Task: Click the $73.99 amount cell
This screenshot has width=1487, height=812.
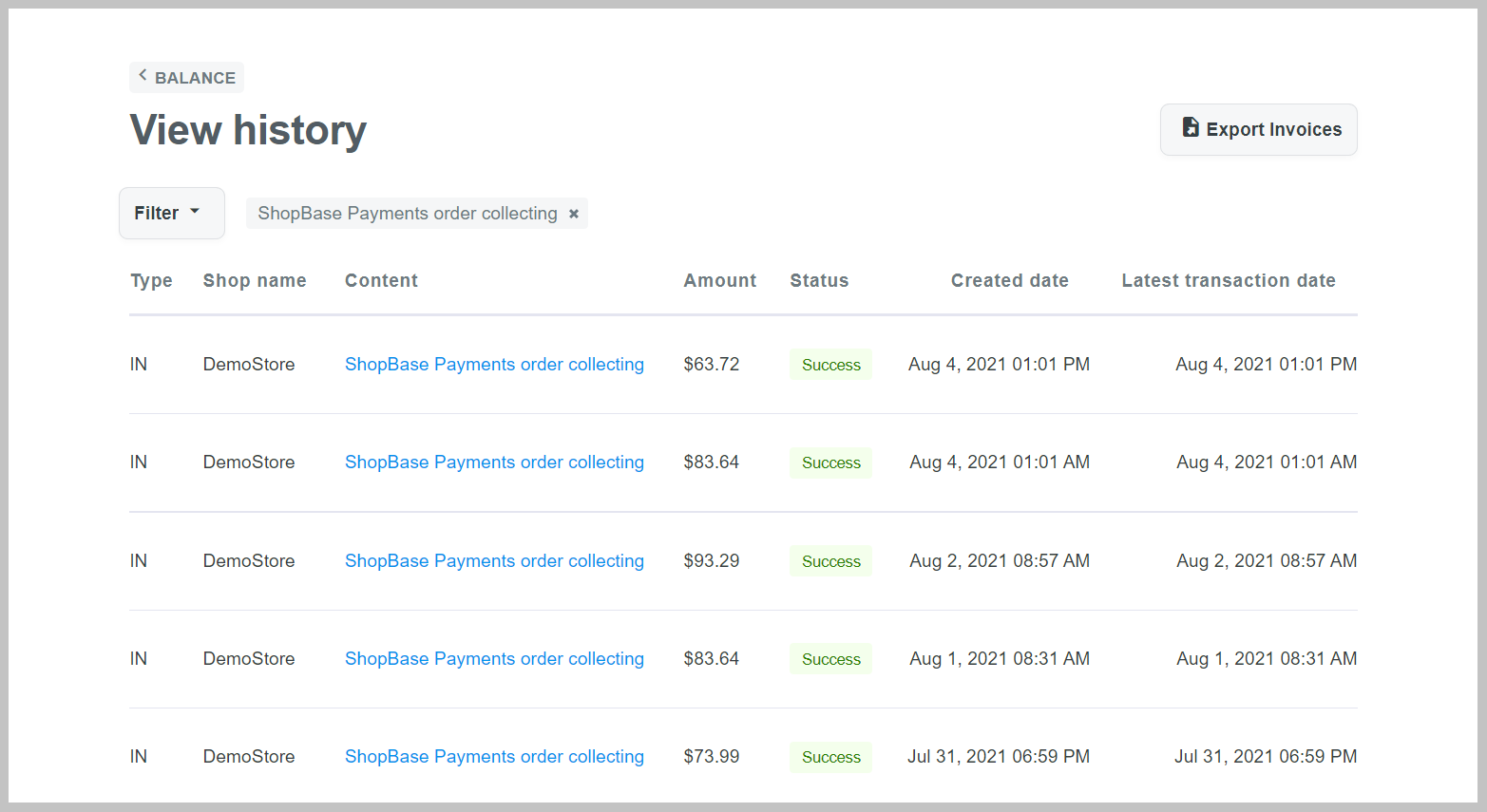Action: pyautogui.click(x=711, y=756)
